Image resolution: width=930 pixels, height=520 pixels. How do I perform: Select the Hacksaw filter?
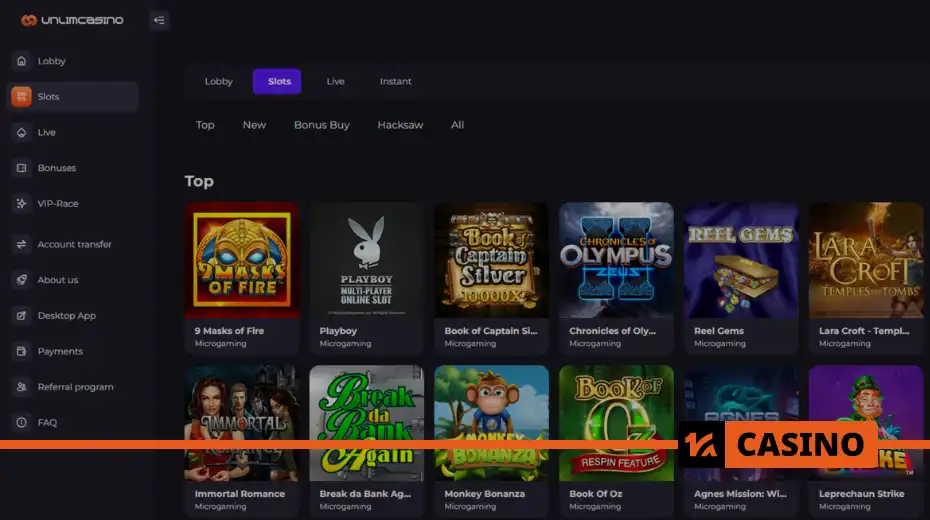click(400, 125)
